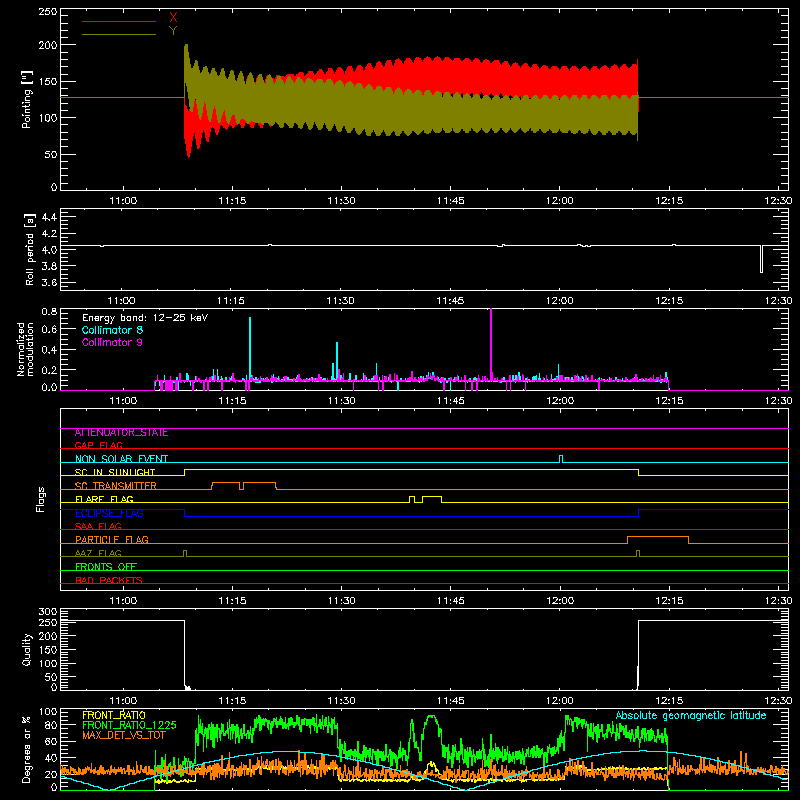Click the PARTICLE_FLAG label
The width and height of the screenshot is (800, 800).
tap(112, 539)
